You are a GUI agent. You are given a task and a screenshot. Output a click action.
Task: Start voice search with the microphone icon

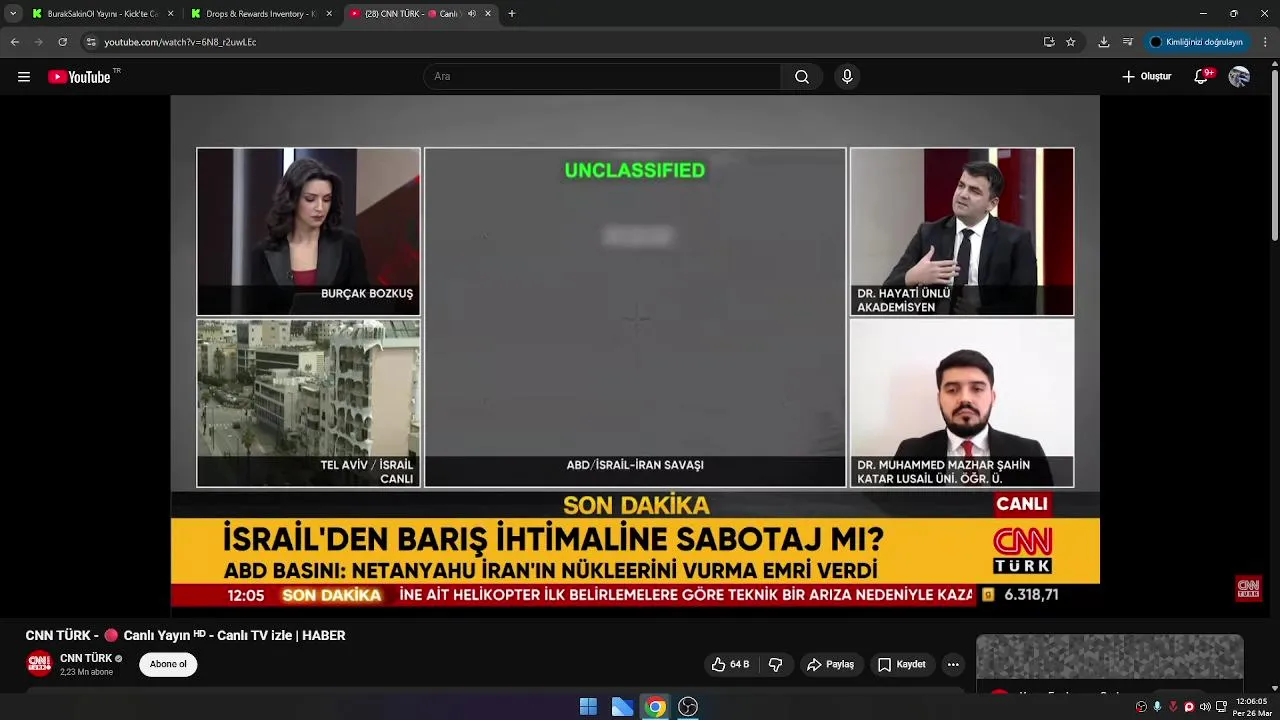coord(847,77)
